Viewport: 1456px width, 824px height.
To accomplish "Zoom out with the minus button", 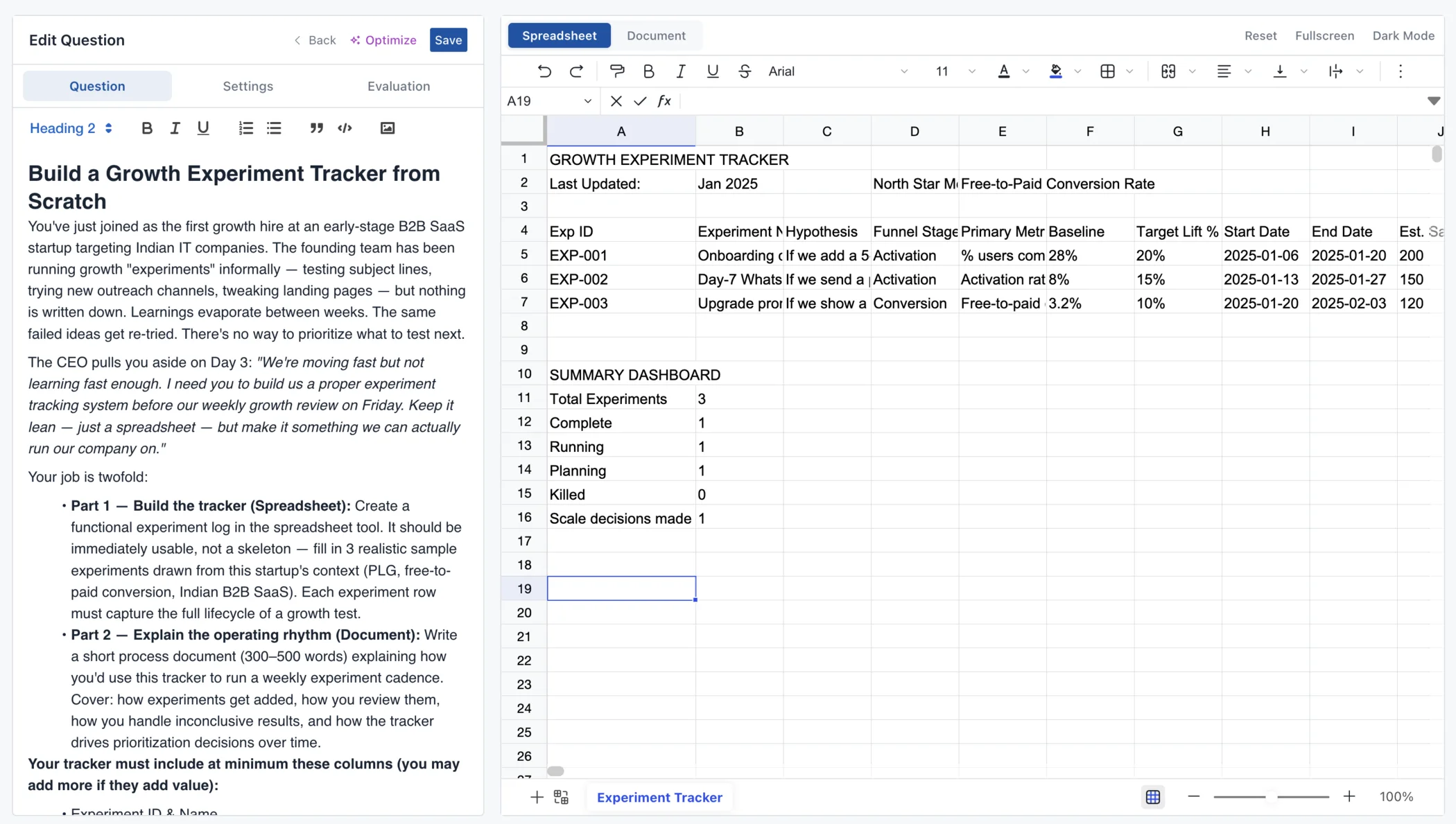I will tap(1193, 796).
